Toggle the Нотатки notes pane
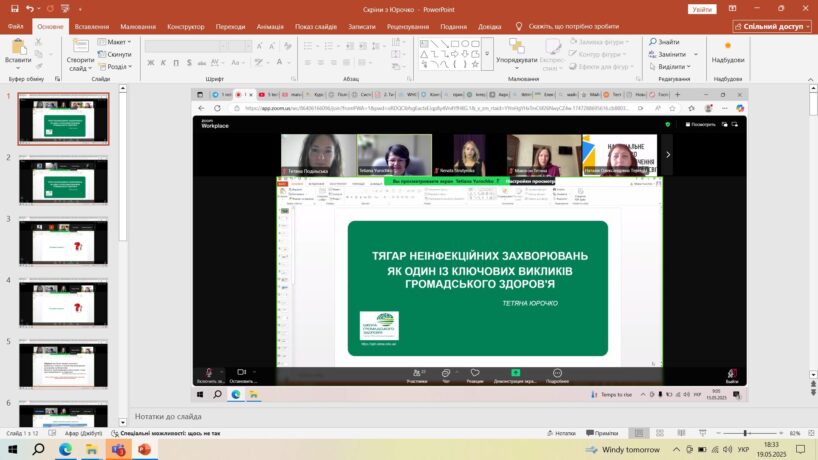 564,433
